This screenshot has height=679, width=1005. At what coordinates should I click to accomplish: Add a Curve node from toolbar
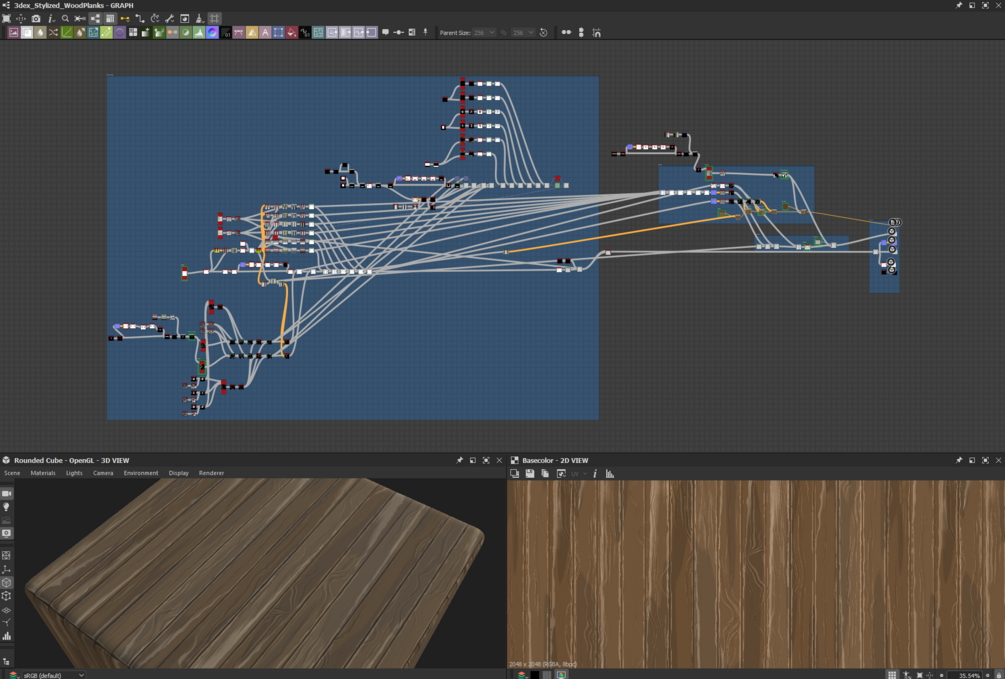click(x=67, y=32)
